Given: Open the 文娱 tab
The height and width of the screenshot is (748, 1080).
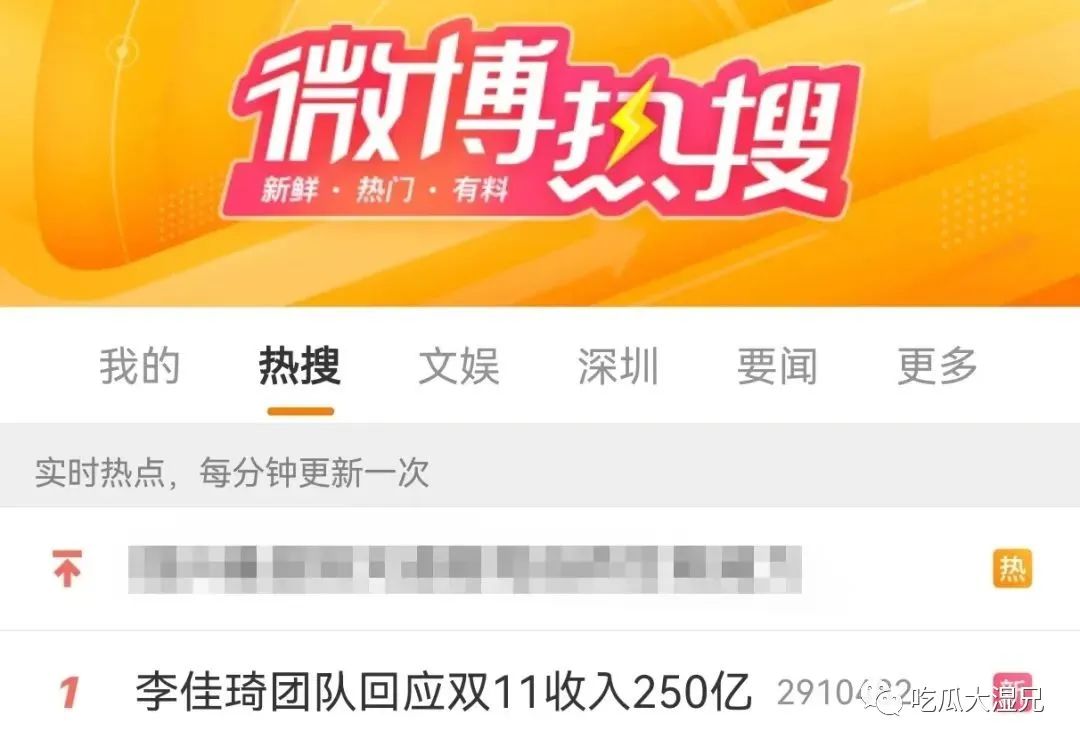Looking at the screenshot, I should point(459,366).
